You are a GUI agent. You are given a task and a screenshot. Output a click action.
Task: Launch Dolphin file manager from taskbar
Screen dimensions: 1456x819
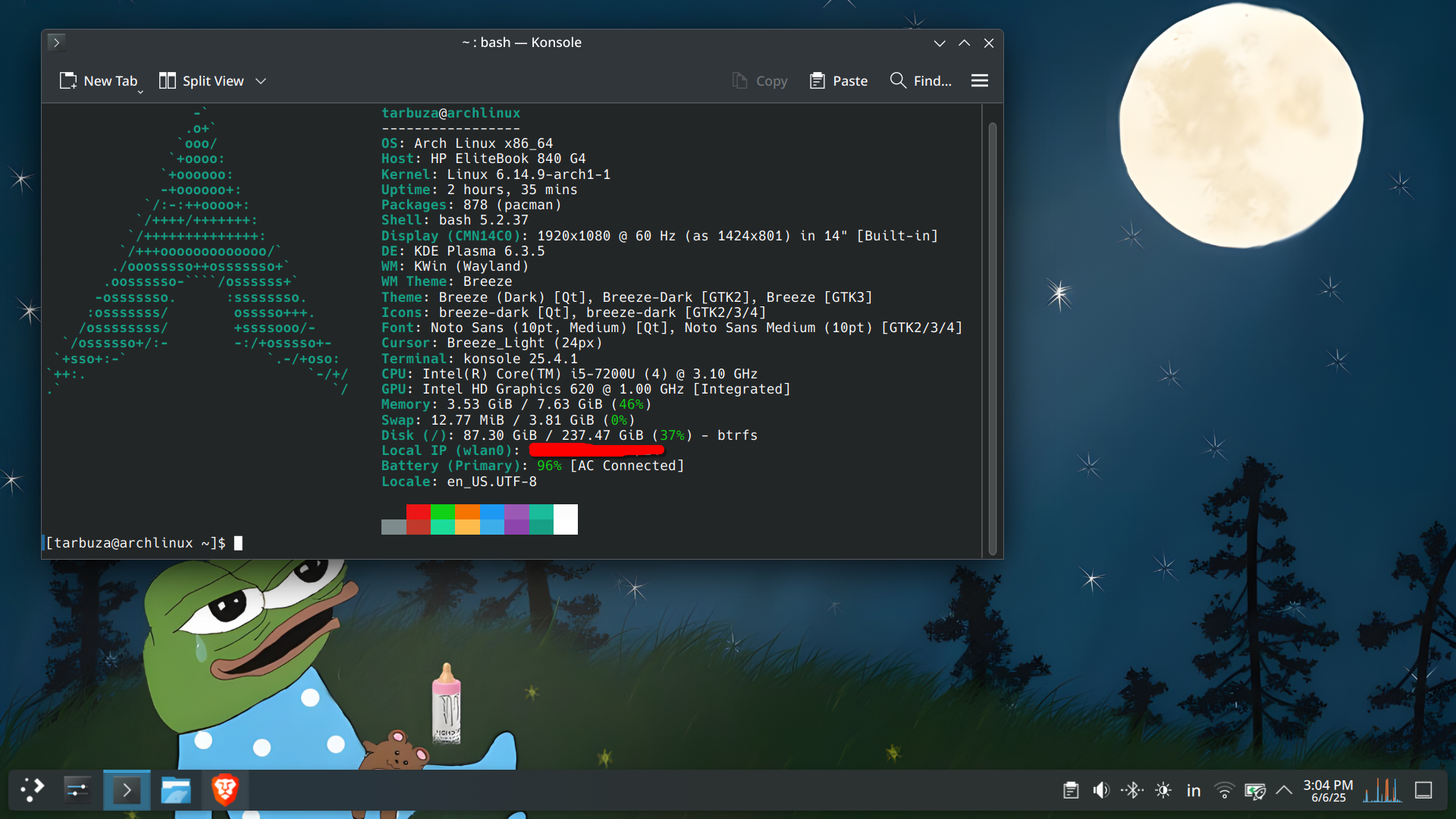(x=176, y=790)
